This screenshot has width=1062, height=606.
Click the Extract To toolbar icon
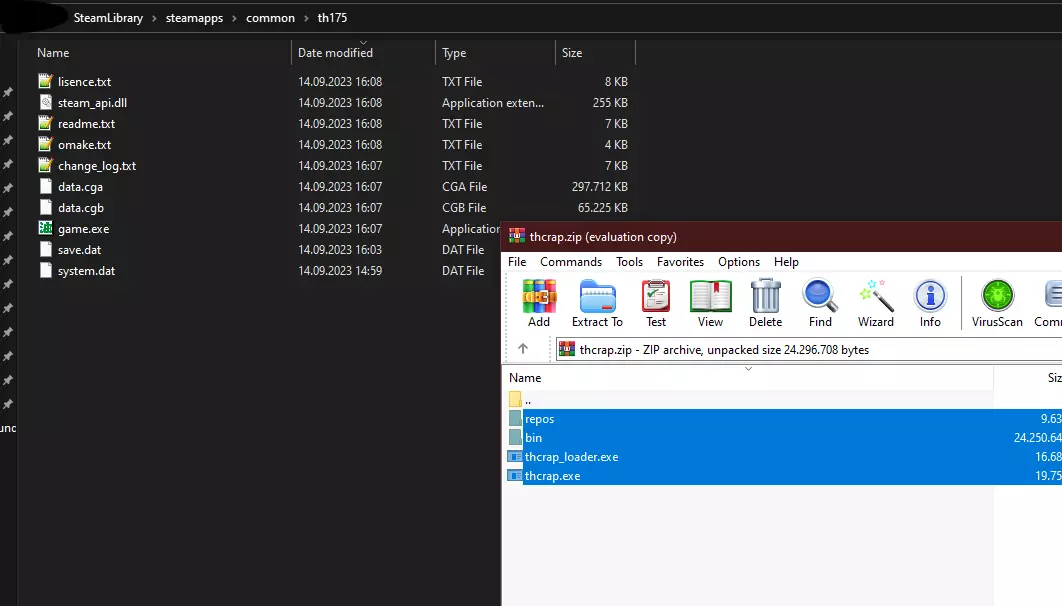pos(597,303)
